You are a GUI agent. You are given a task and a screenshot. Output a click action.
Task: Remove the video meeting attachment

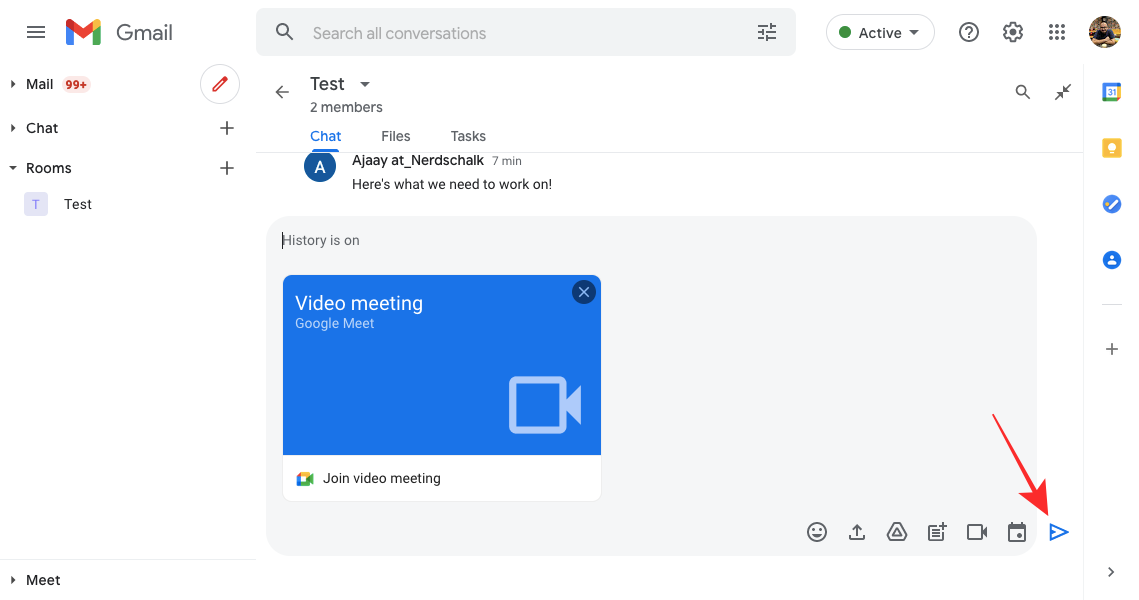584,292
